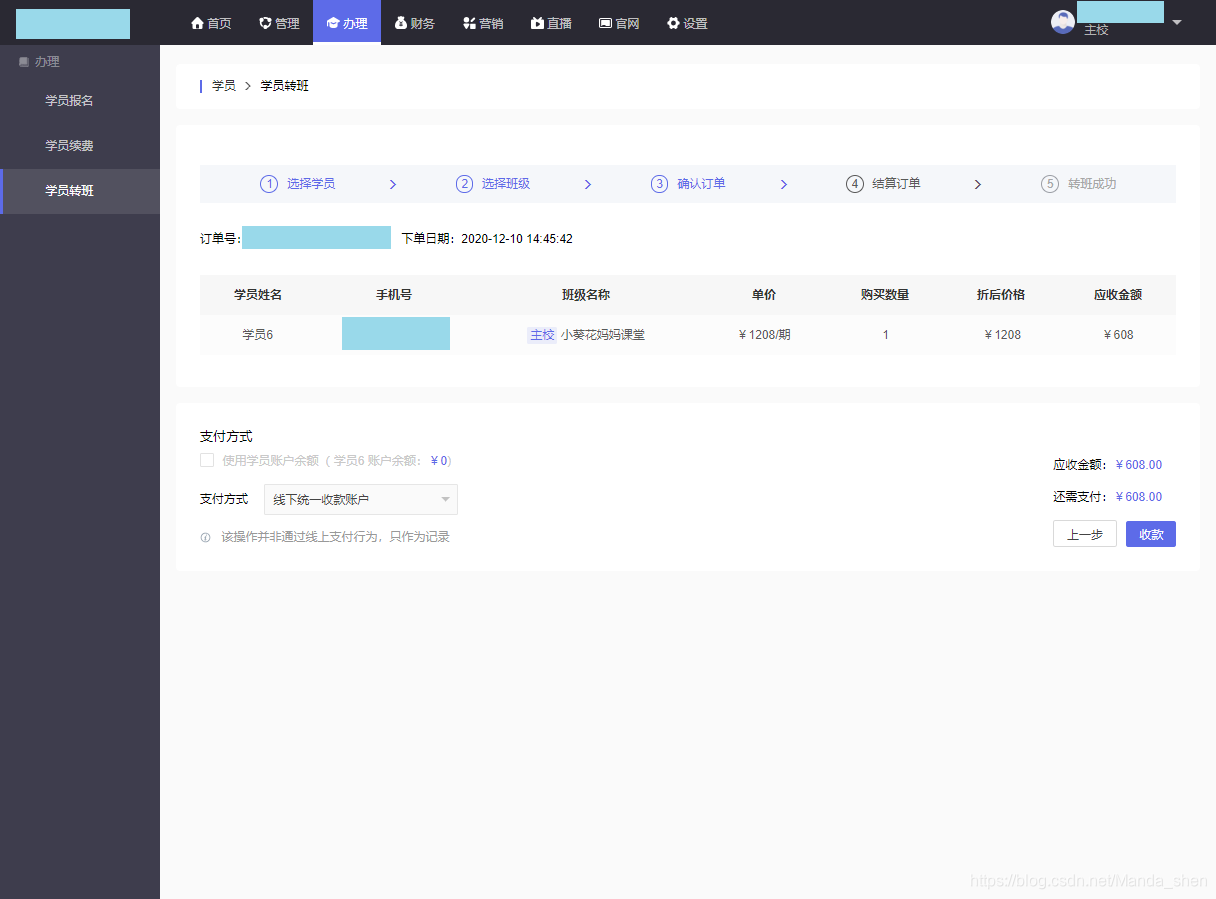The width and height of the screenshot is (1216, 899).
Task: Click the info icon beside the payment notice
Action: [x=205, y=537]
